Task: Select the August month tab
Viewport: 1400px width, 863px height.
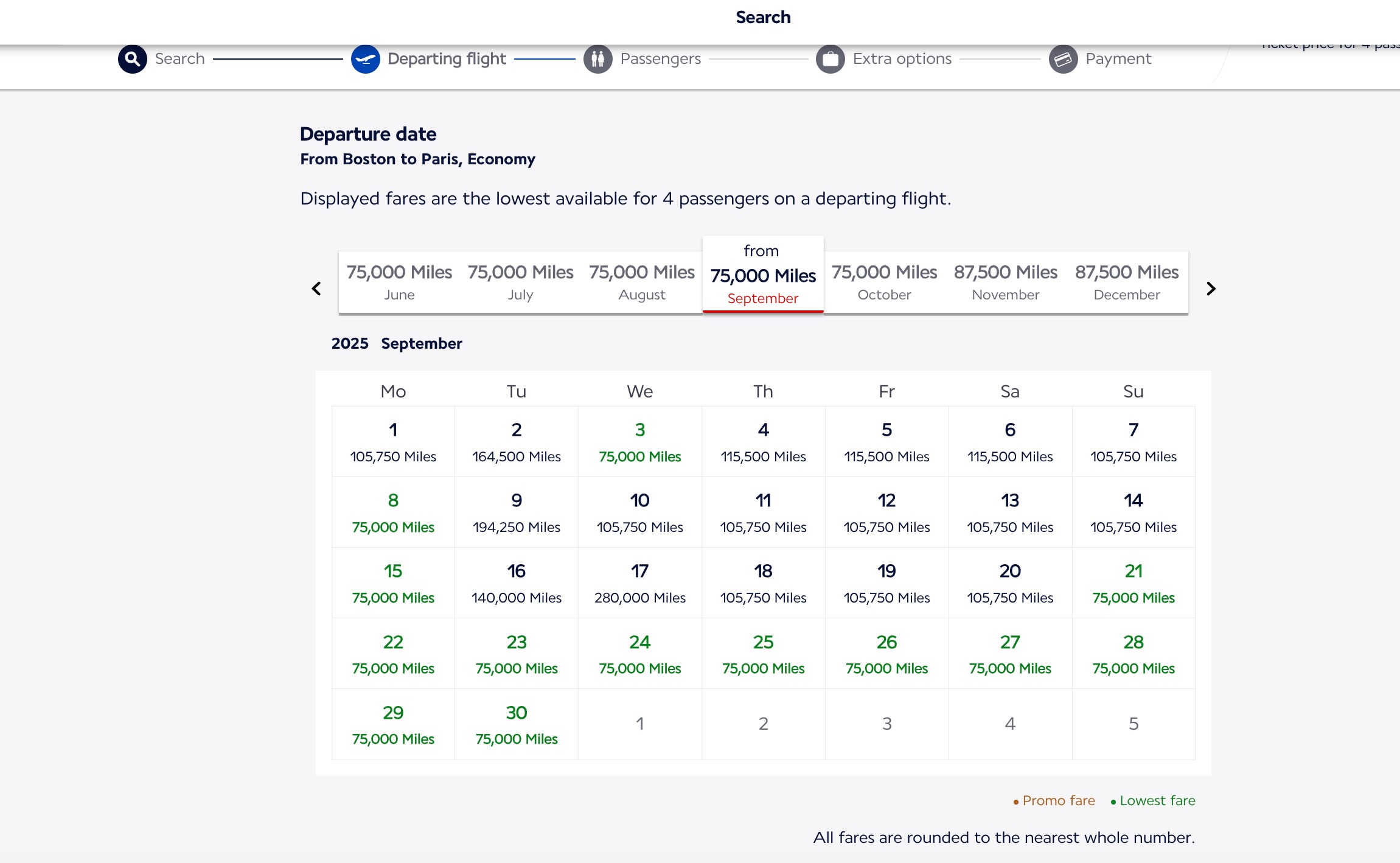Action: 641,282
